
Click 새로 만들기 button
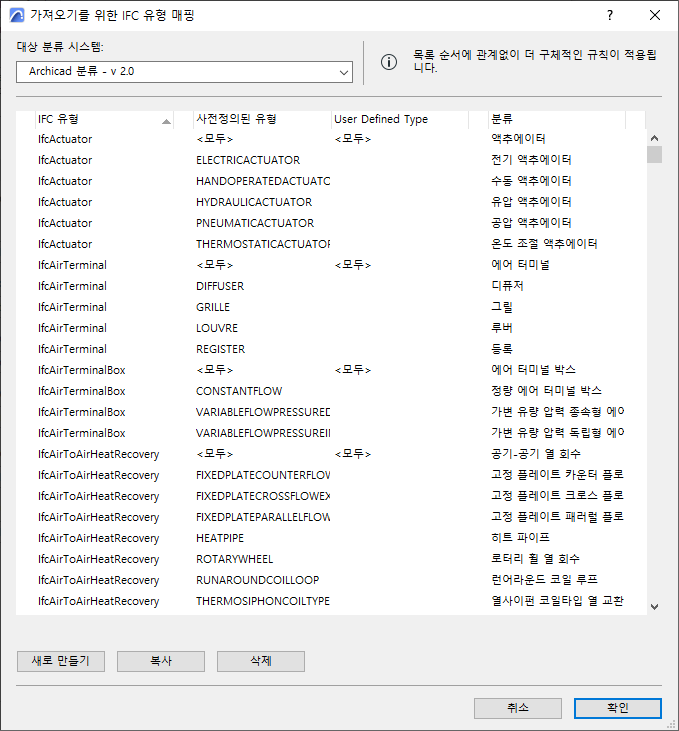[61, 661]
